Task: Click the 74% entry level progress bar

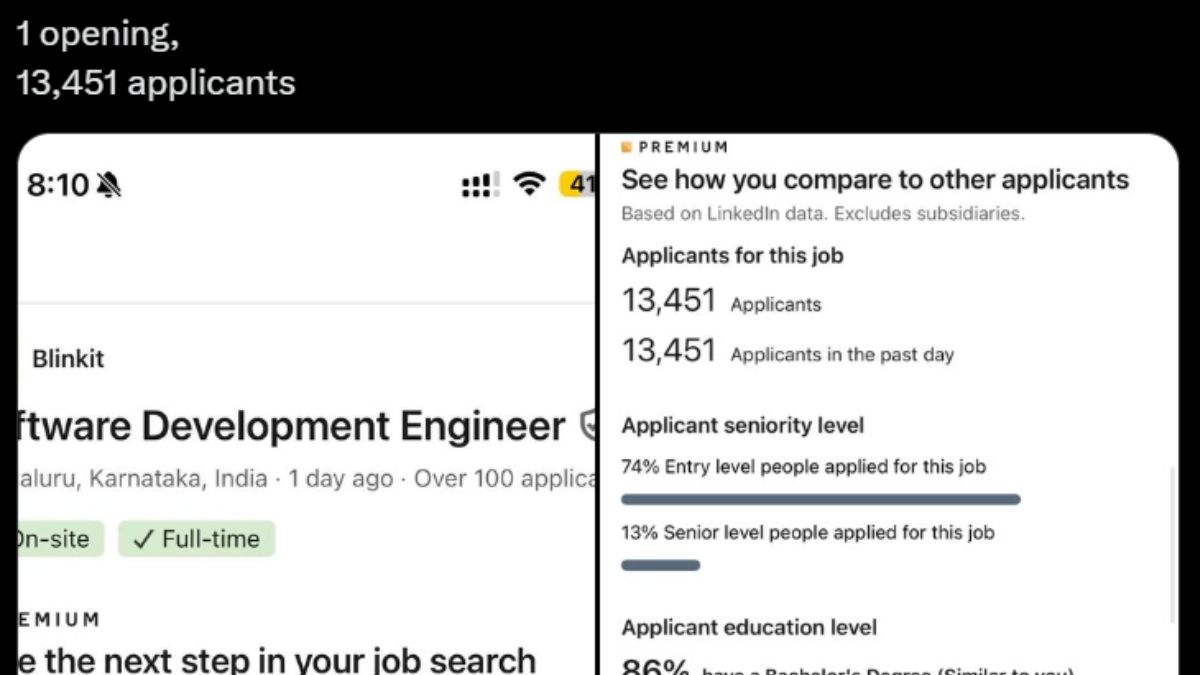Action: click(820, 499)
